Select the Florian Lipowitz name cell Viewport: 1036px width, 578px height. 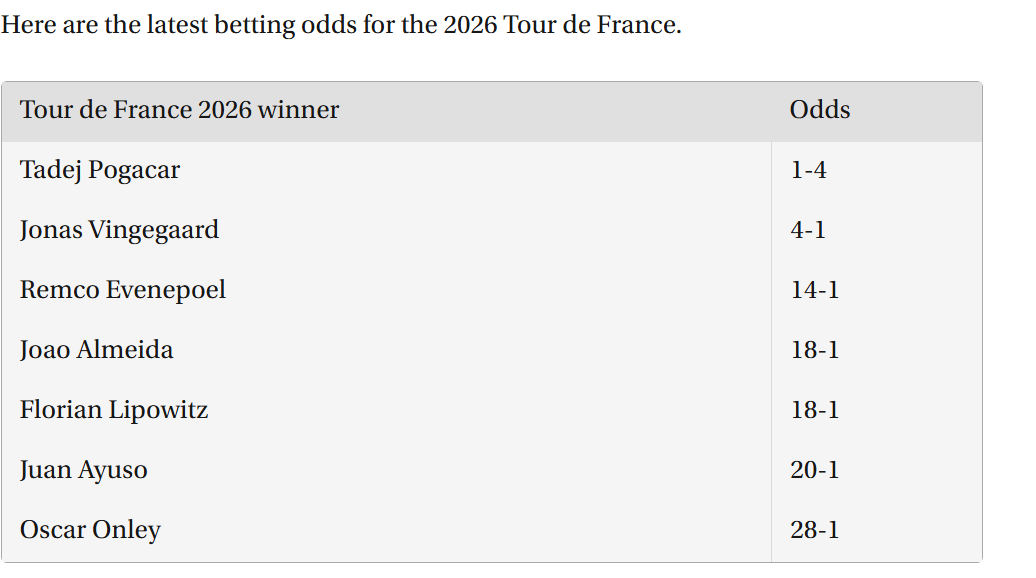114,410
